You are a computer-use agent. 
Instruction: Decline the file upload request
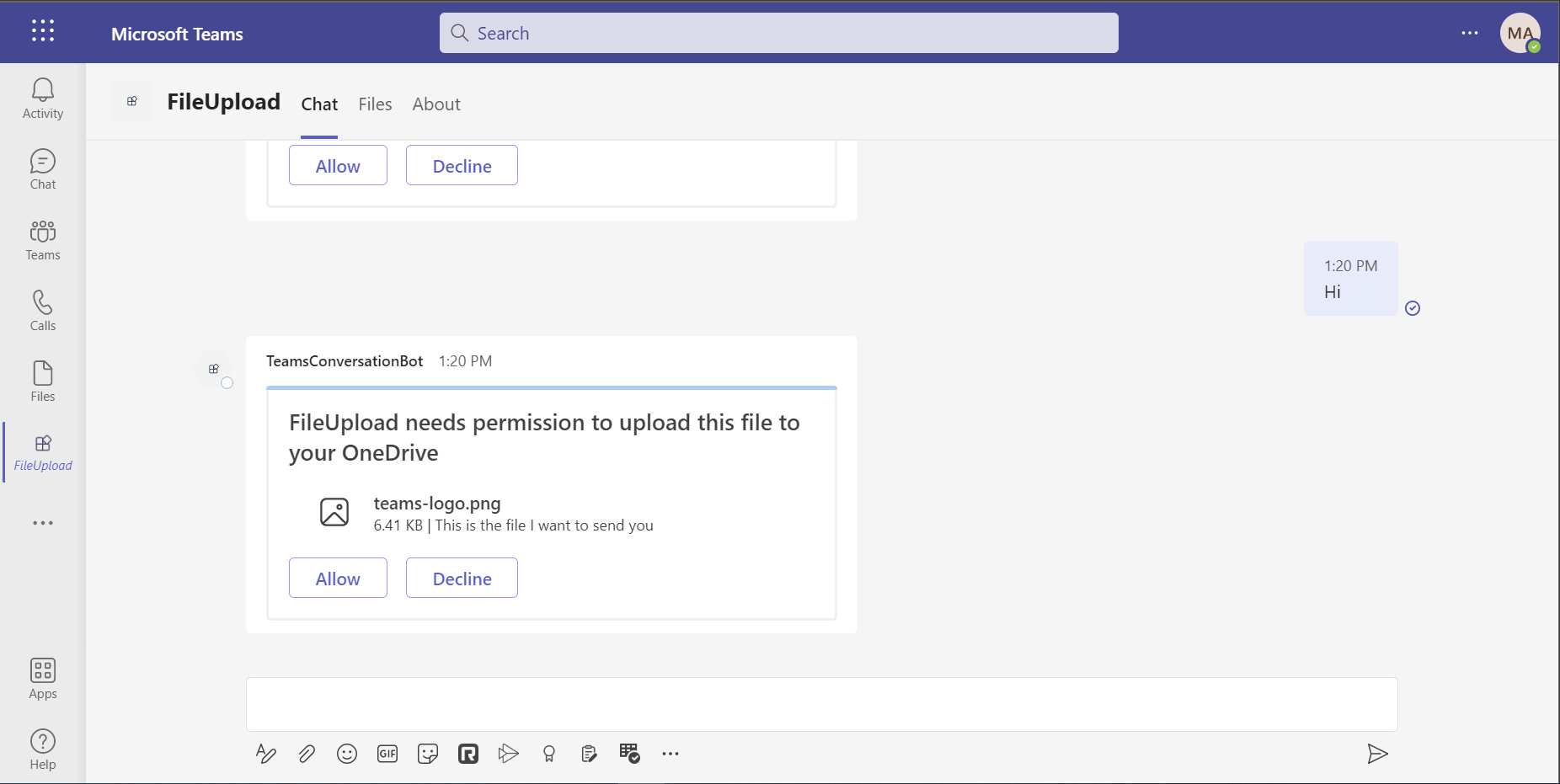click(x=461, y=578)
